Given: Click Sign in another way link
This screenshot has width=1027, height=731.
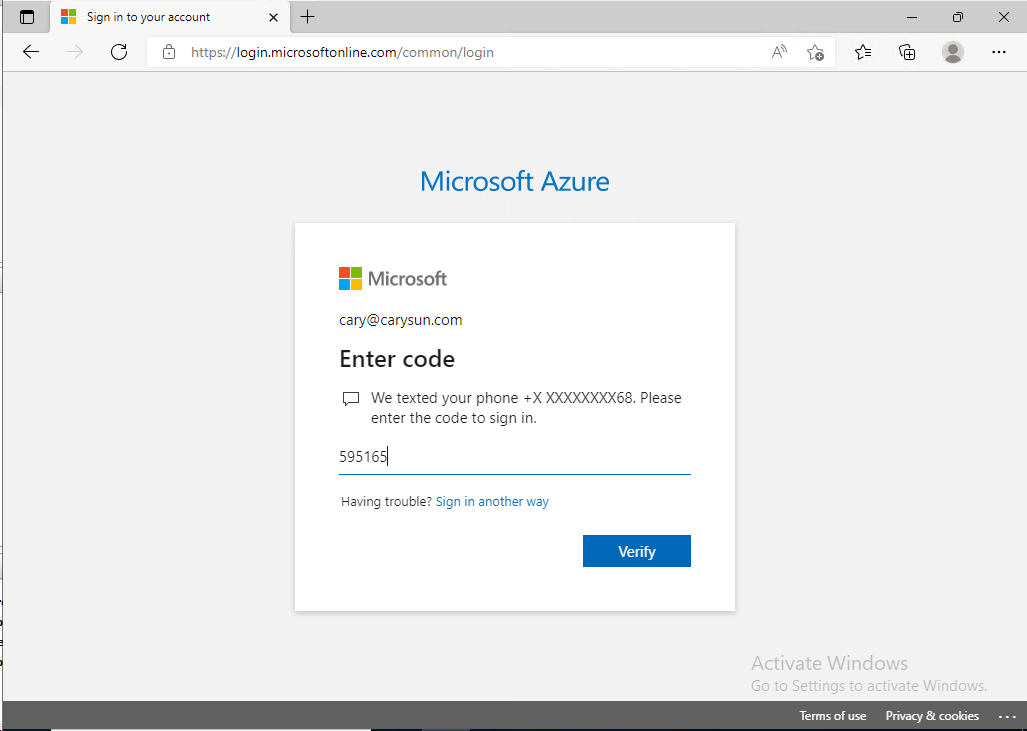Looking at the screenshot, I should 492,502.
